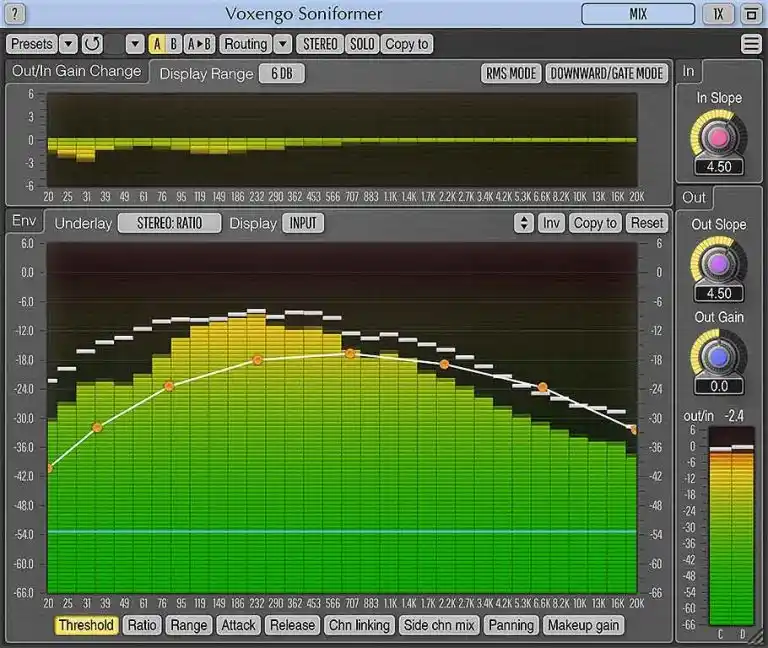
Task: Click the threshold curve node near 39 Hz
Action: 97,428
